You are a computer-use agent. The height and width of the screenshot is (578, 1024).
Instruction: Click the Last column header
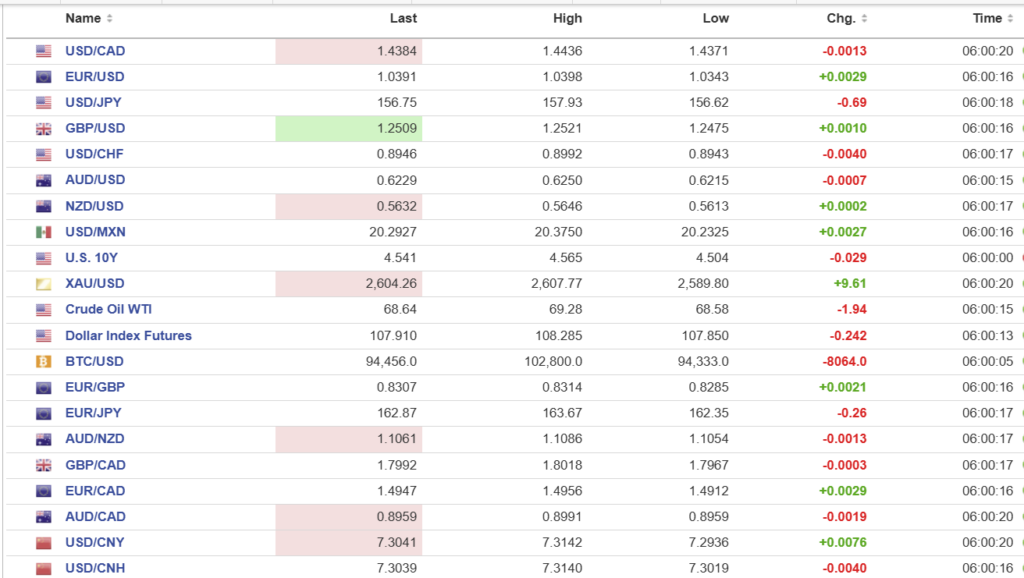(403, 18)
